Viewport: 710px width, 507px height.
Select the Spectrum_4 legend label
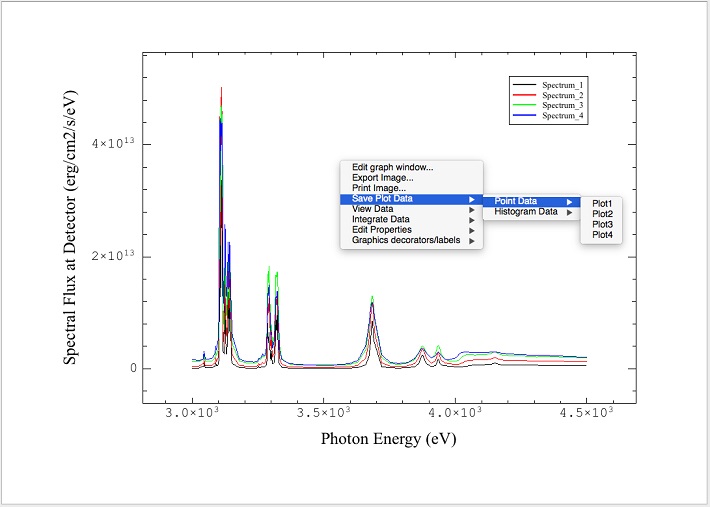563,117
